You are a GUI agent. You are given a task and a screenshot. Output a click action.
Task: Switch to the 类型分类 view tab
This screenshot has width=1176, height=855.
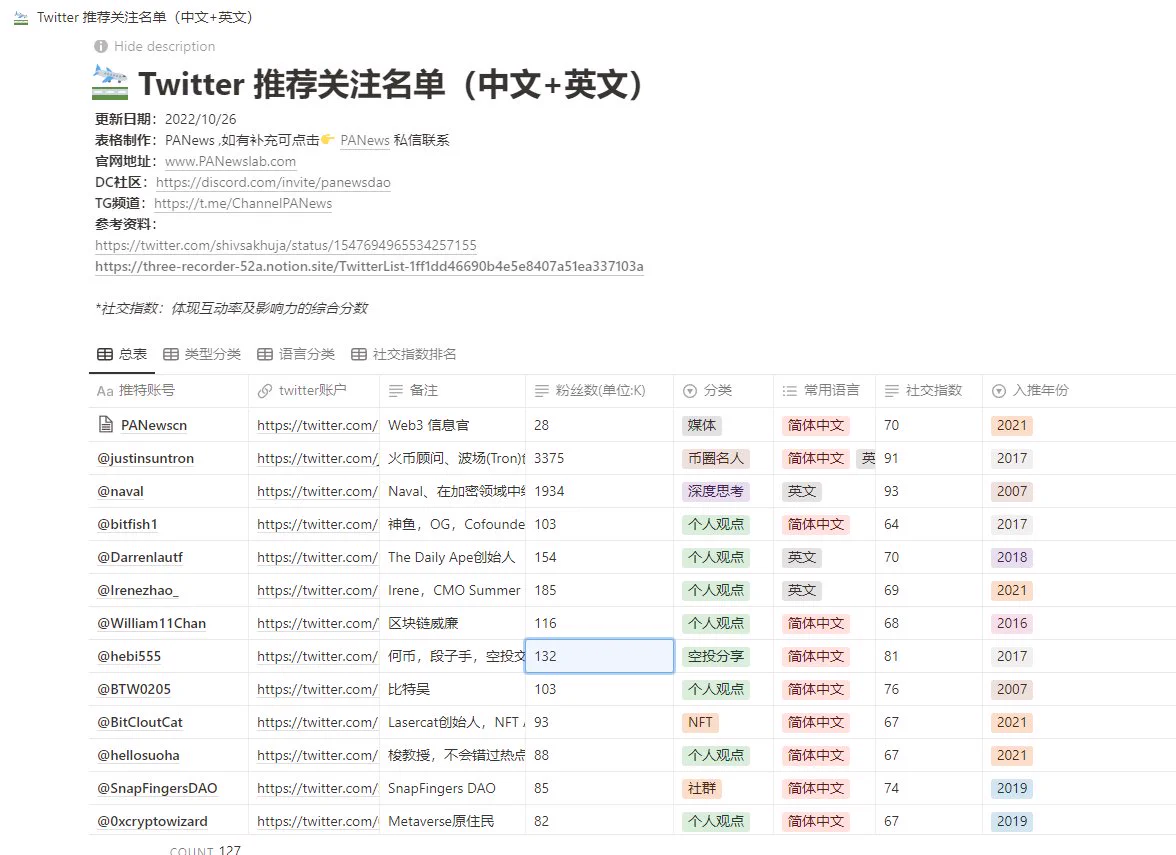(x=202, y=354)
